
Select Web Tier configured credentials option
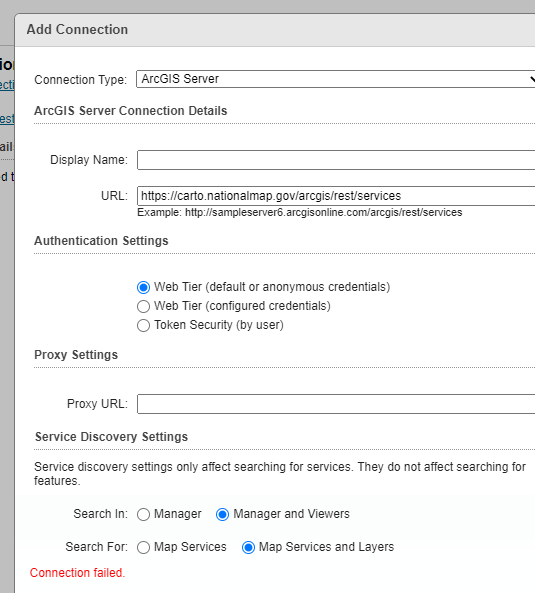143,306
